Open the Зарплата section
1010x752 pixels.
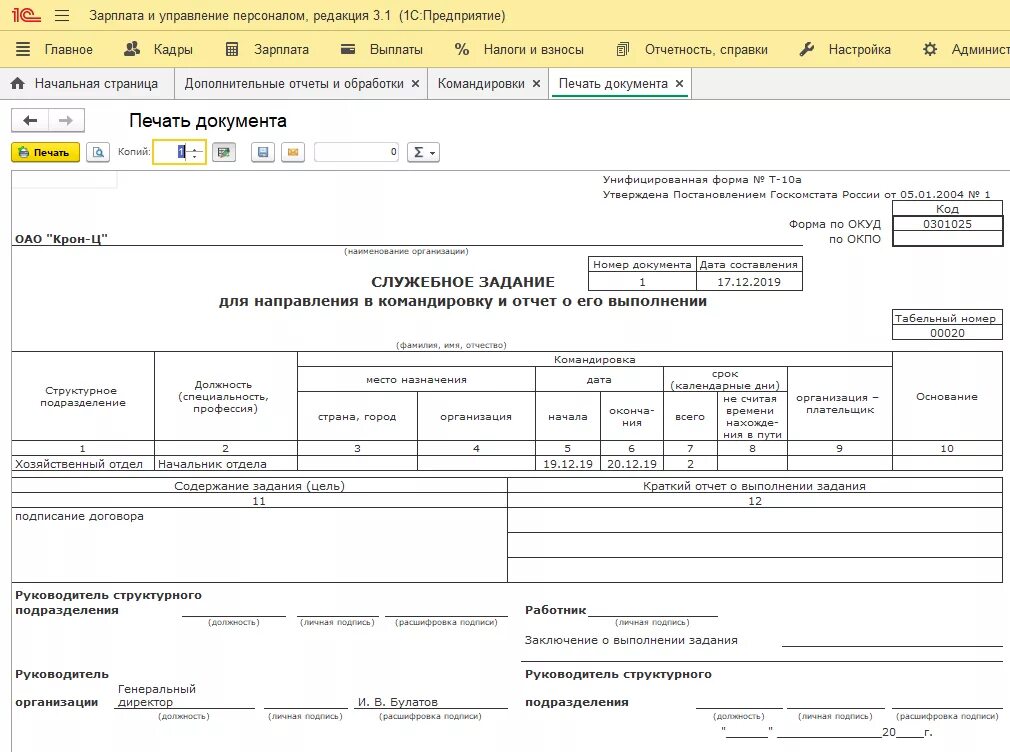click(267, 49)
